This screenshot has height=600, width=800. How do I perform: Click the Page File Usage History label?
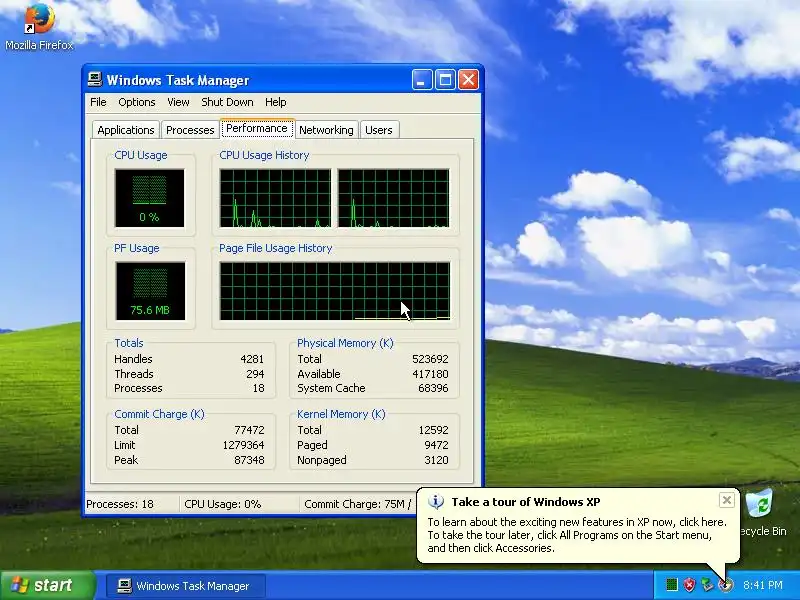tap(276, 248)
